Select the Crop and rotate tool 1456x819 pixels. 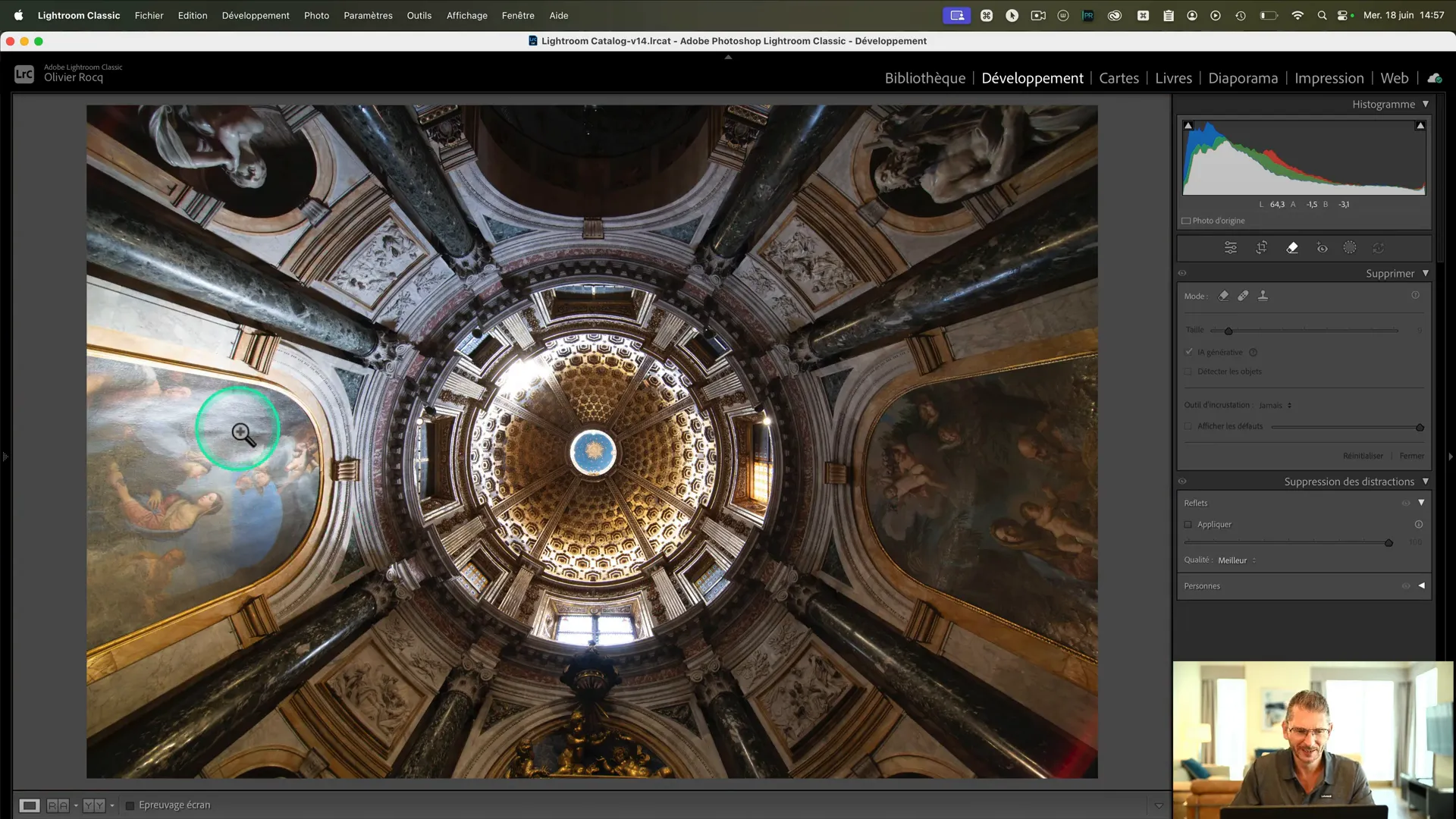point(1262,248)
